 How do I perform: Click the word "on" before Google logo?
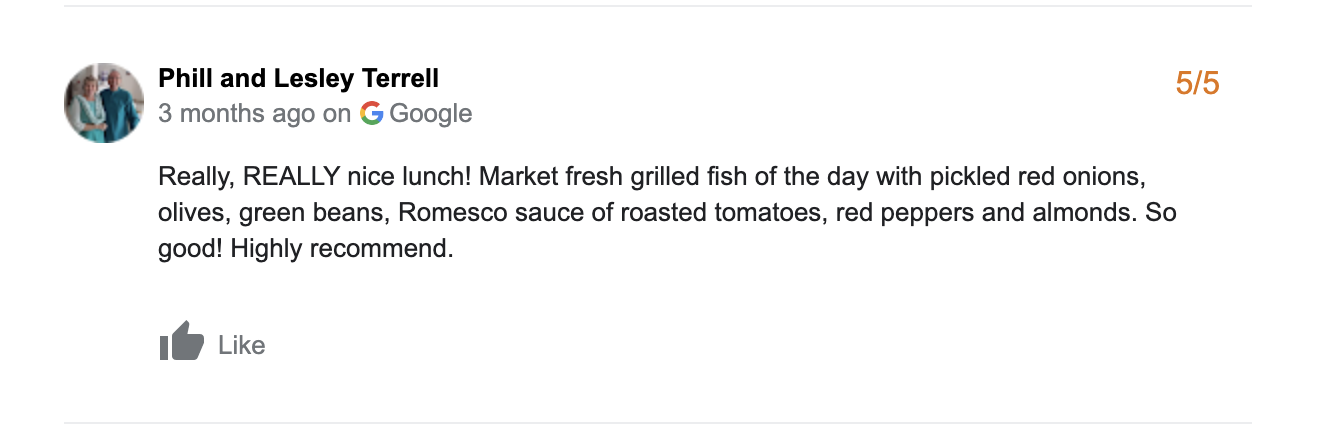[x=337, y=113]
